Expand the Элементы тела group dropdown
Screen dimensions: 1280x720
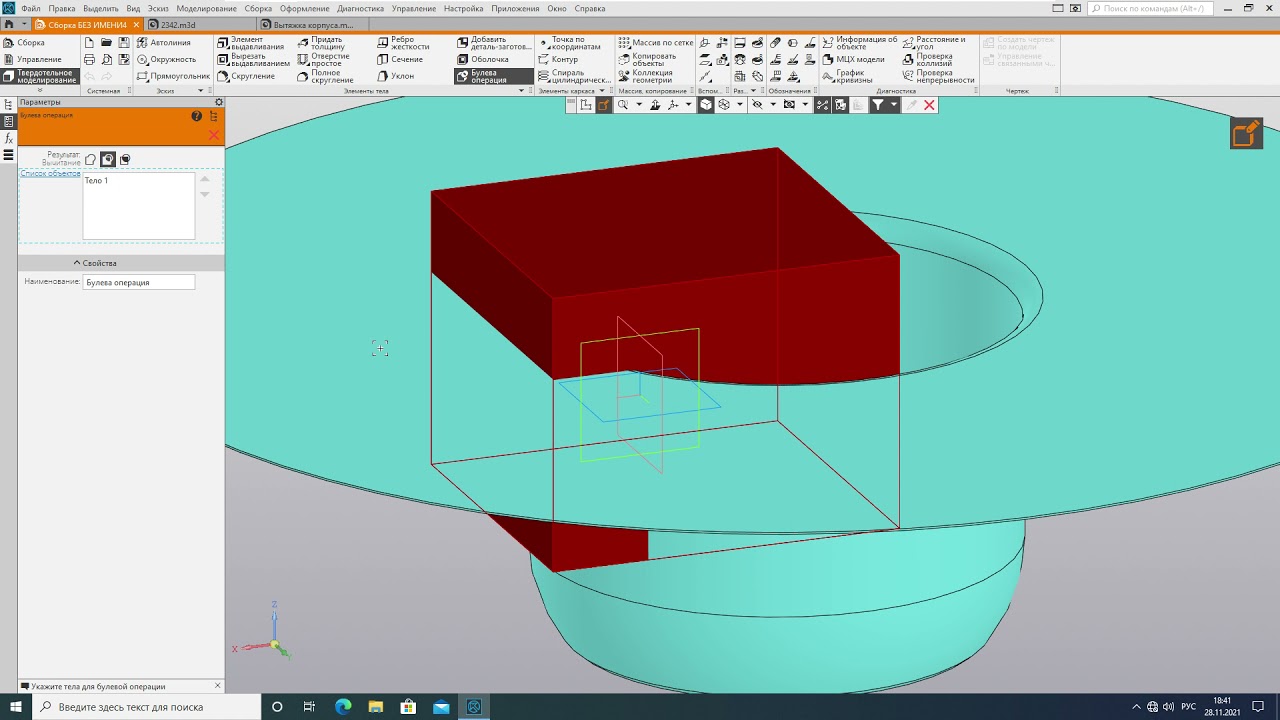pyautogui.click(x=521, y=91)
